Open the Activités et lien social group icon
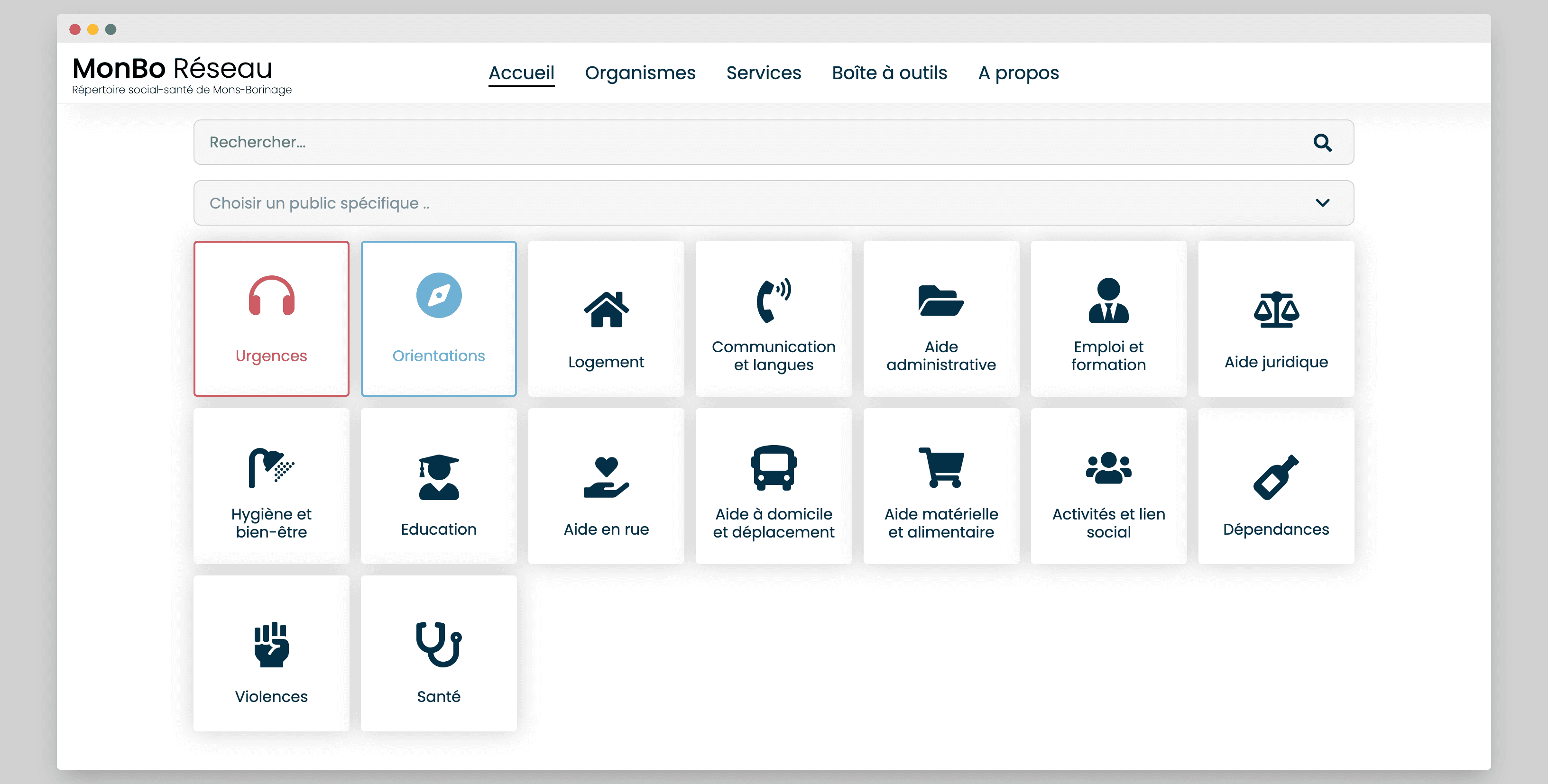This screenshot has height=784, width=1548. pos(1108,467)
